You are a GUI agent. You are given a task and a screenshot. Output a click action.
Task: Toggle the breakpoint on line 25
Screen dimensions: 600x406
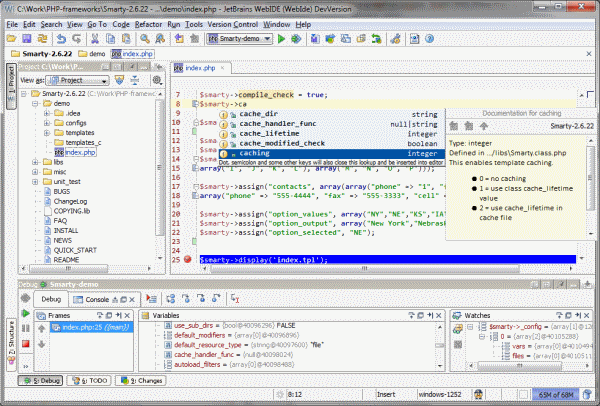[x=187, y=259]
